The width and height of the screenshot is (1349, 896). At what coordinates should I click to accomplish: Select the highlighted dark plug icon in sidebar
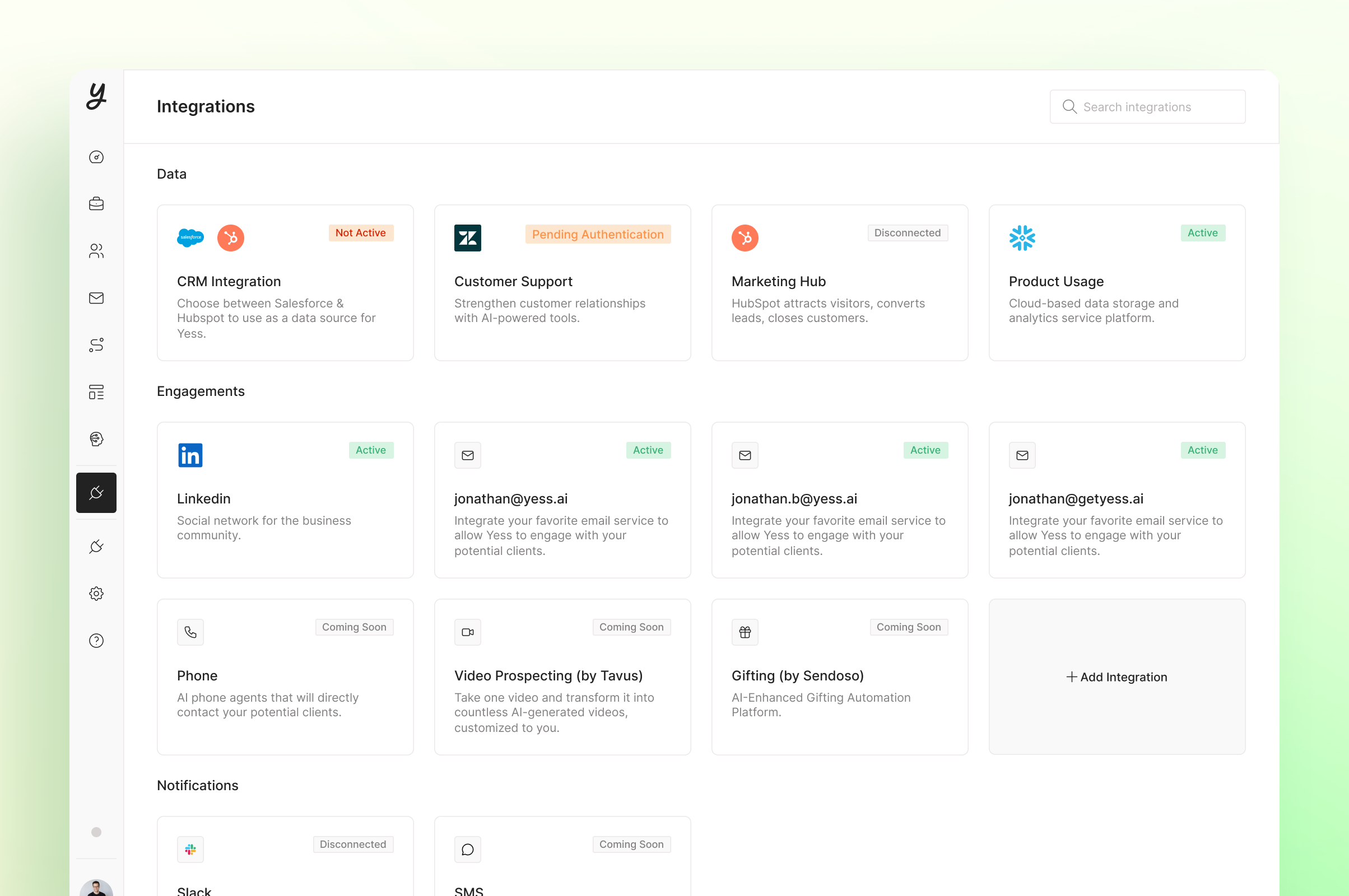point(96,493)
